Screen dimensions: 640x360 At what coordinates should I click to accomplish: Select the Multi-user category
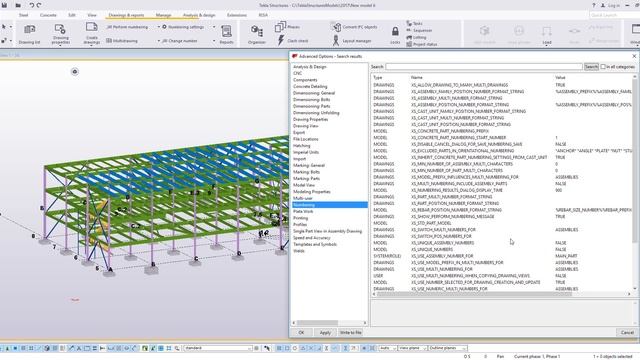(x=303, y=198)
